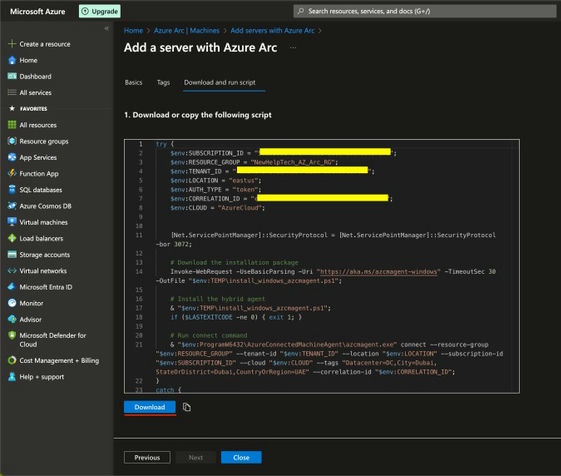Click the search resources input field
Viewport: 561px width, 476px height.
425,11
